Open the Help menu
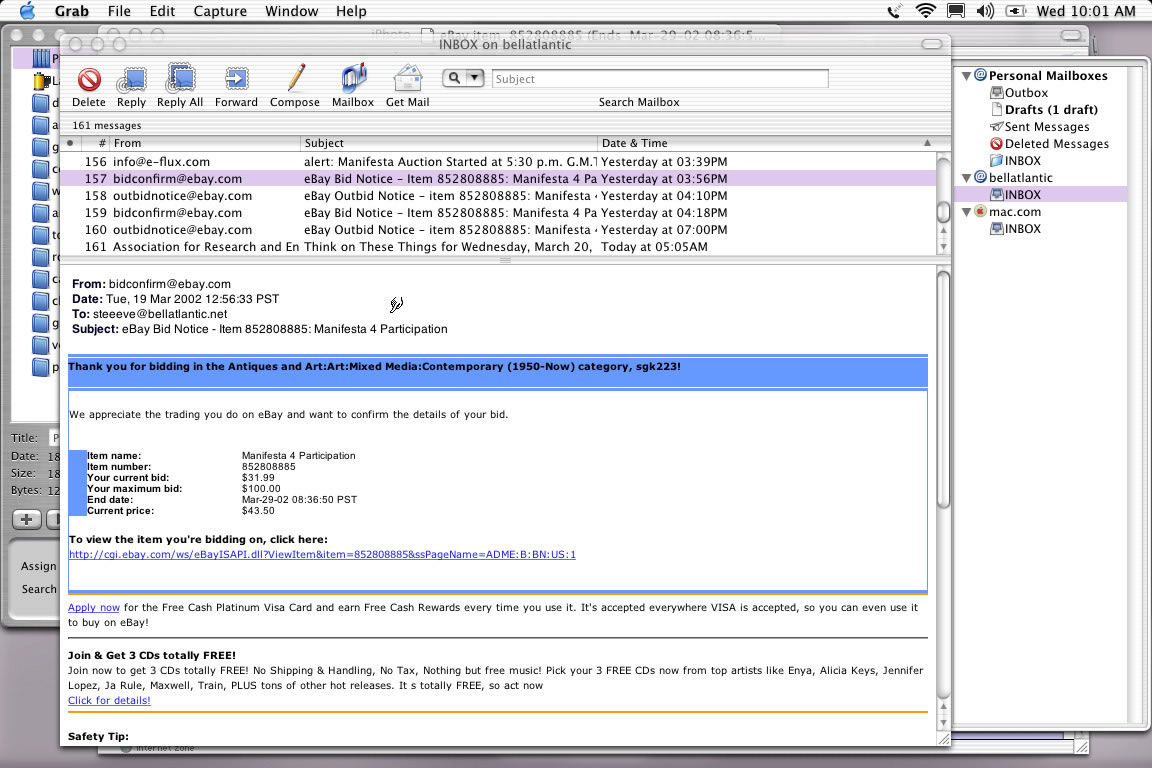1152x768 pixels. point(351,11)
